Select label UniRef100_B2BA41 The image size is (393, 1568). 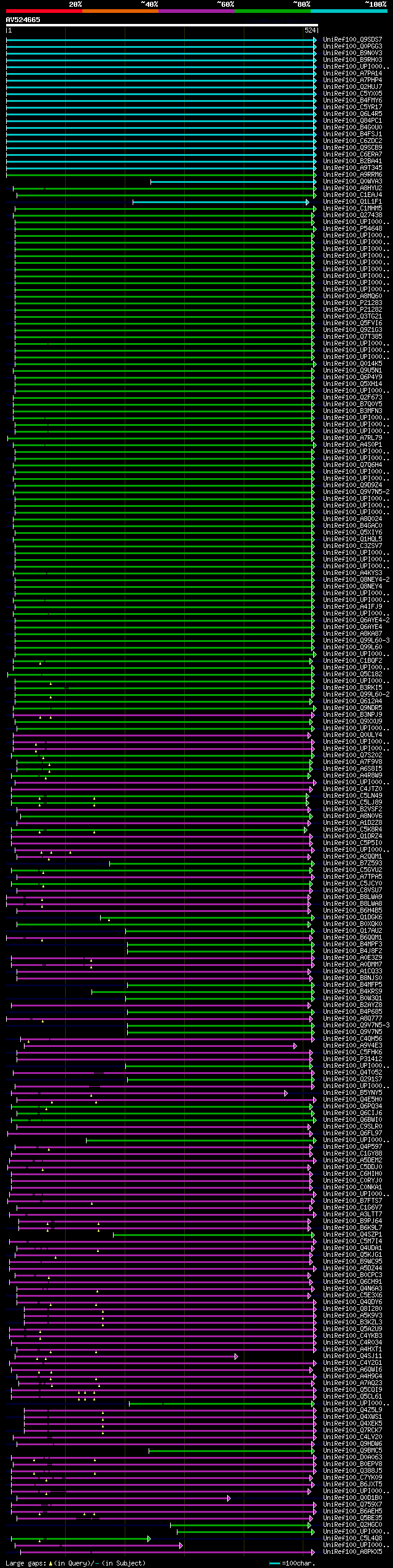(x=352, y=161)
